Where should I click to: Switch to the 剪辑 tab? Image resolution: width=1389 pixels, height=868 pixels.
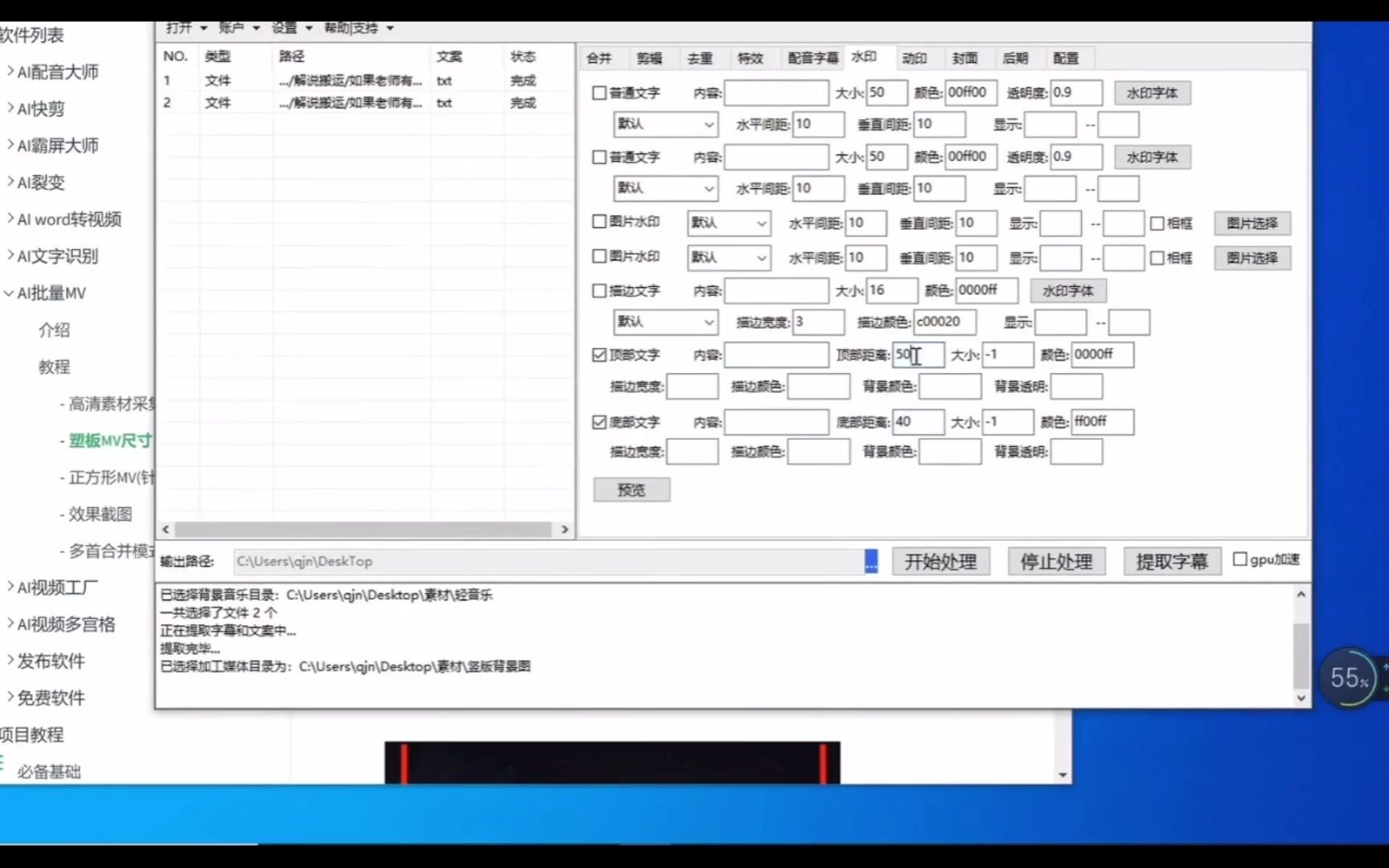pos(649,58)
